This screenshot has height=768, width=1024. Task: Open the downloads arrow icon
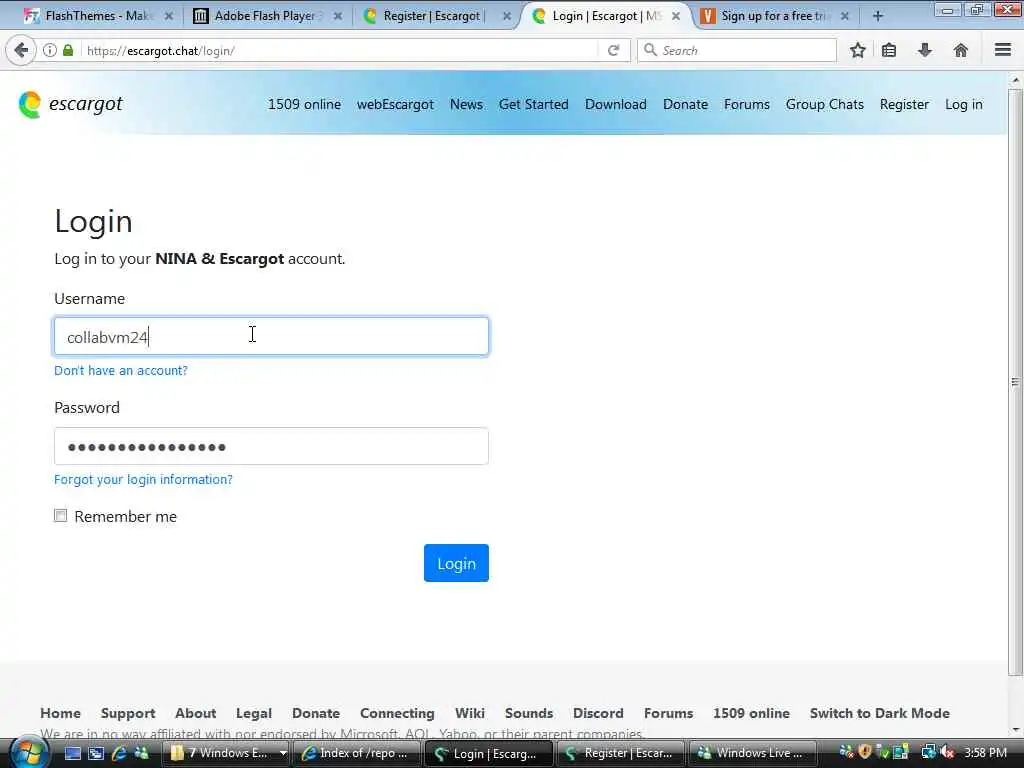coord(925,50)
